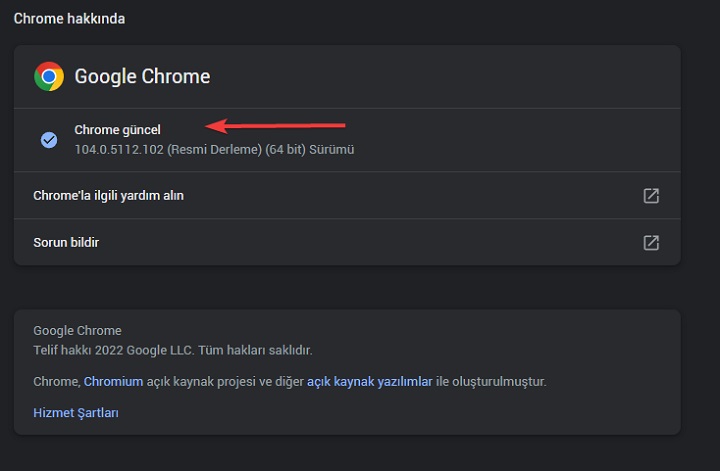Click the Chrome hakkında page heading
720x471 pixels.
(x=69, y=19)
